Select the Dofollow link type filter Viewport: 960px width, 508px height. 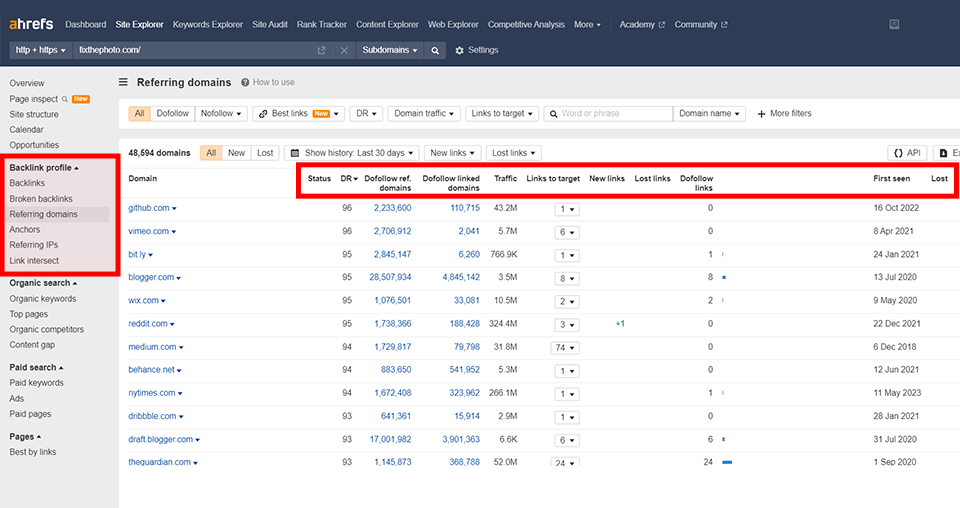(172, 114)
